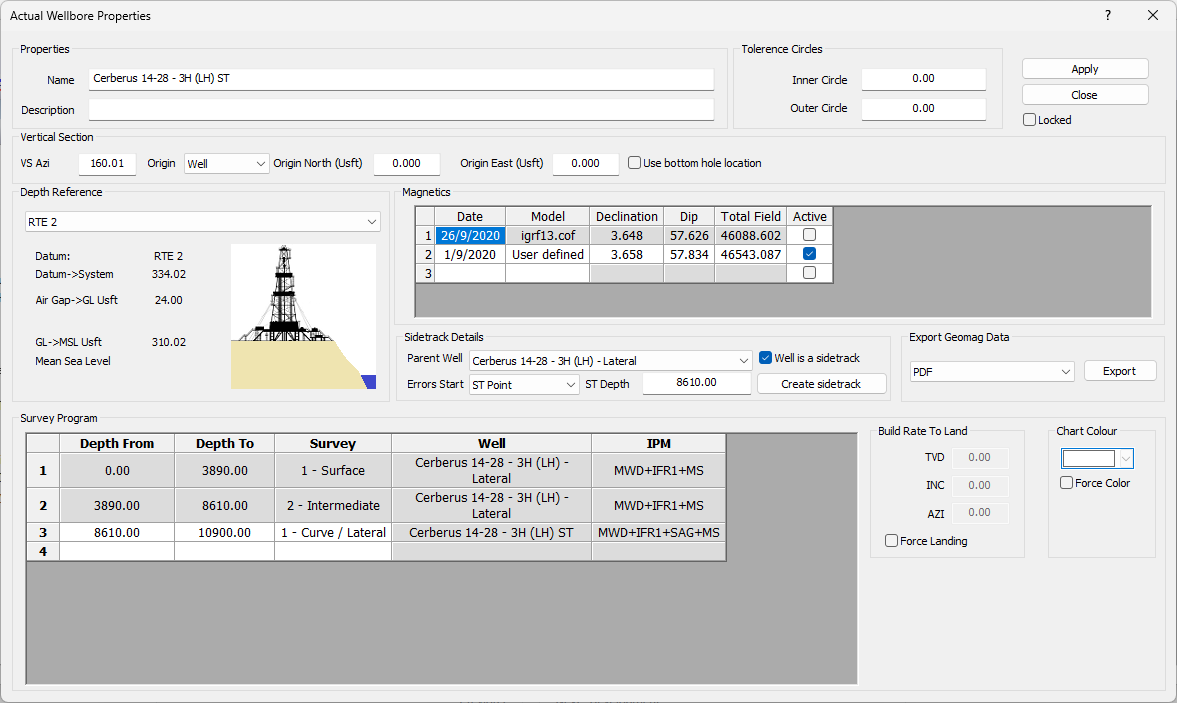Open the Origin dropdown showing Well
This screenshot has height=703, width=1177.
tap(227, 163)
